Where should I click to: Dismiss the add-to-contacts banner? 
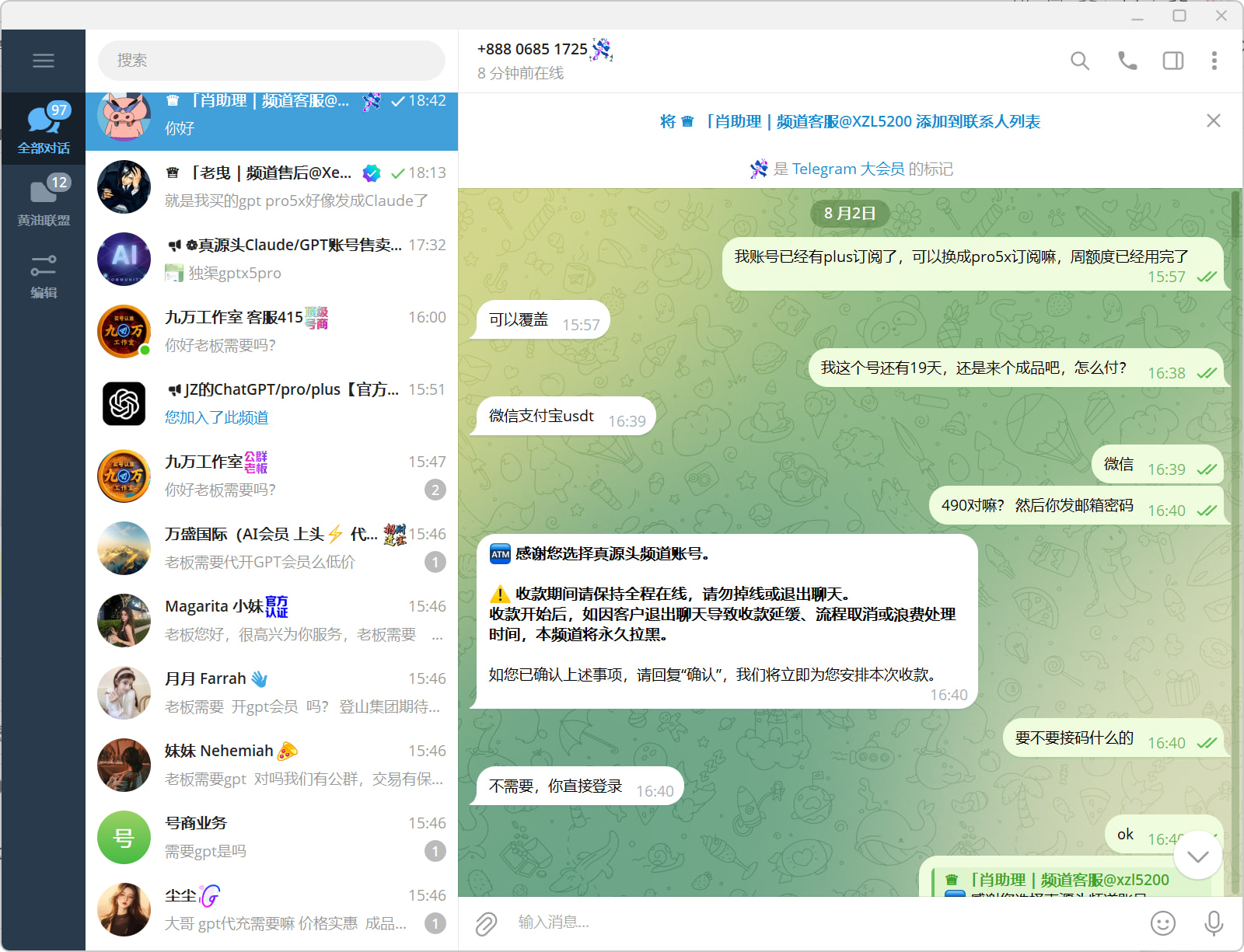point(1214,120)
